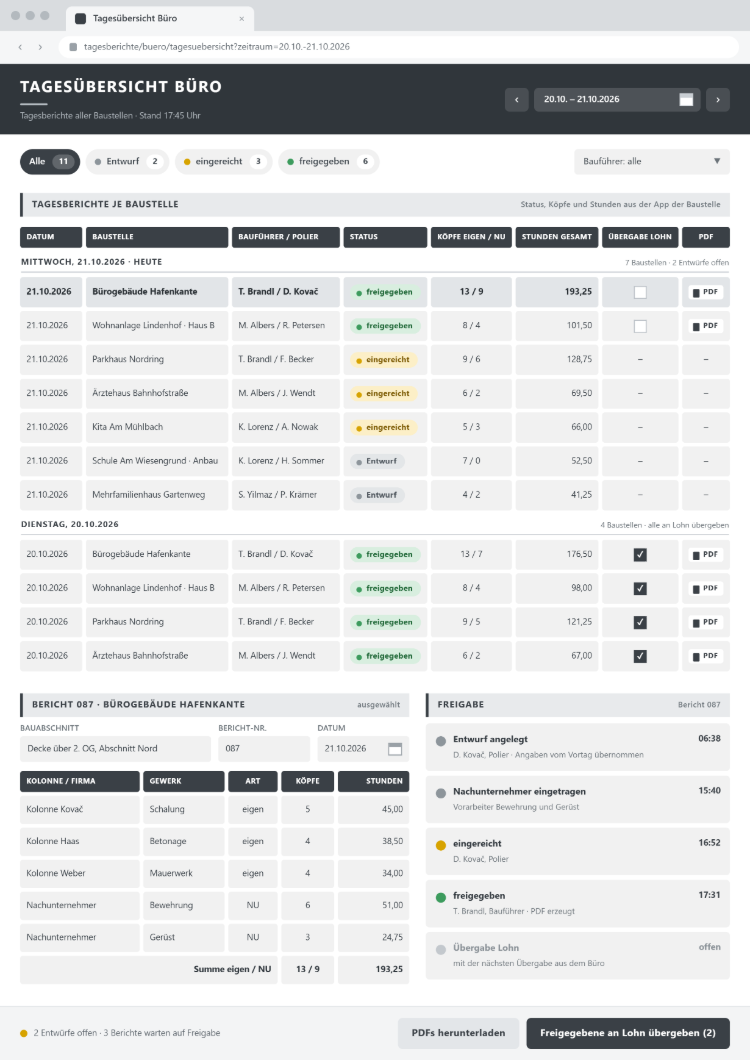Click freigegeben 17:31 timeline entry
750x1060 pixels.
pyautogui.click(x=578, y=903)
